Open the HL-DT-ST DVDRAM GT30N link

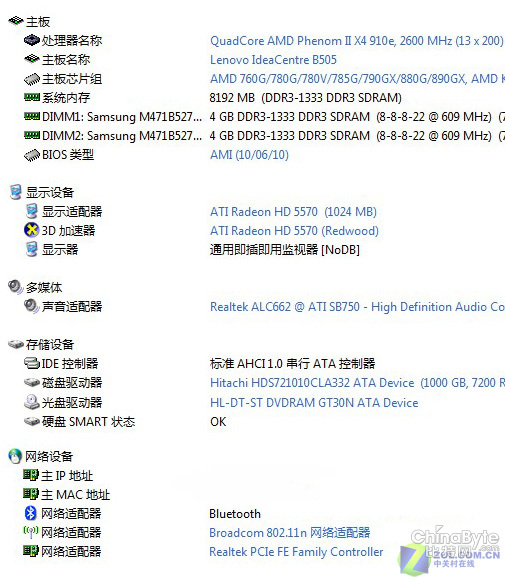pos(314,403)
